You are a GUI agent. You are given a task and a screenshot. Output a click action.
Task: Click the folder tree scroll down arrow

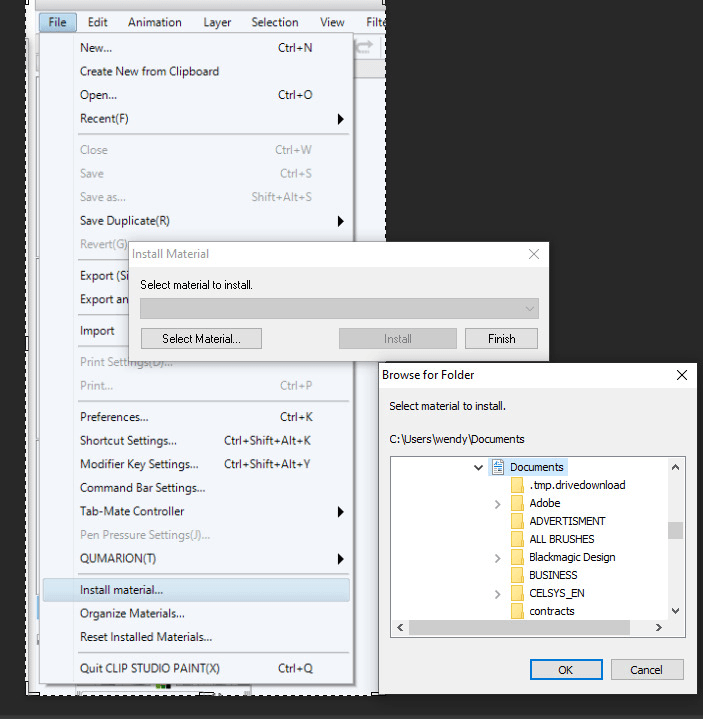click(x=675, y=611)
